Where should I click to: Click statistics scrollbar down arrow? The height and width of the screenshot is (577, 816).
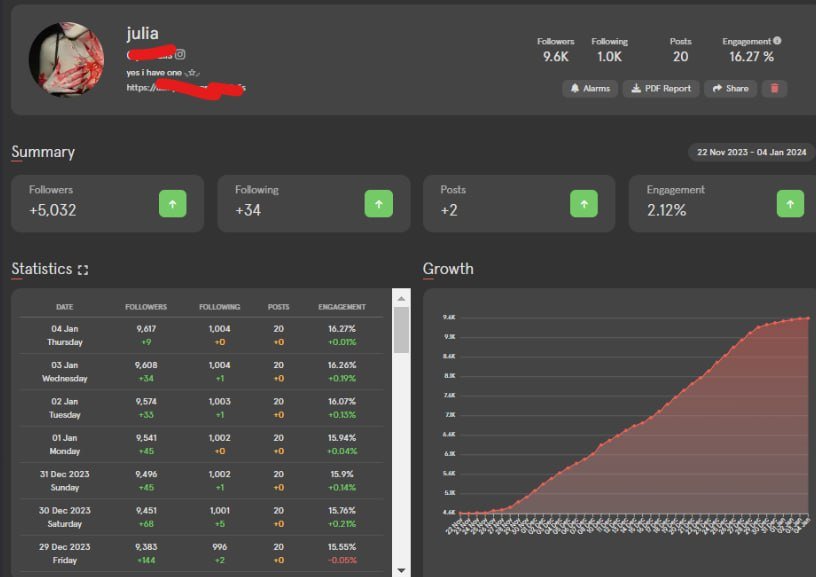[401, 570]
